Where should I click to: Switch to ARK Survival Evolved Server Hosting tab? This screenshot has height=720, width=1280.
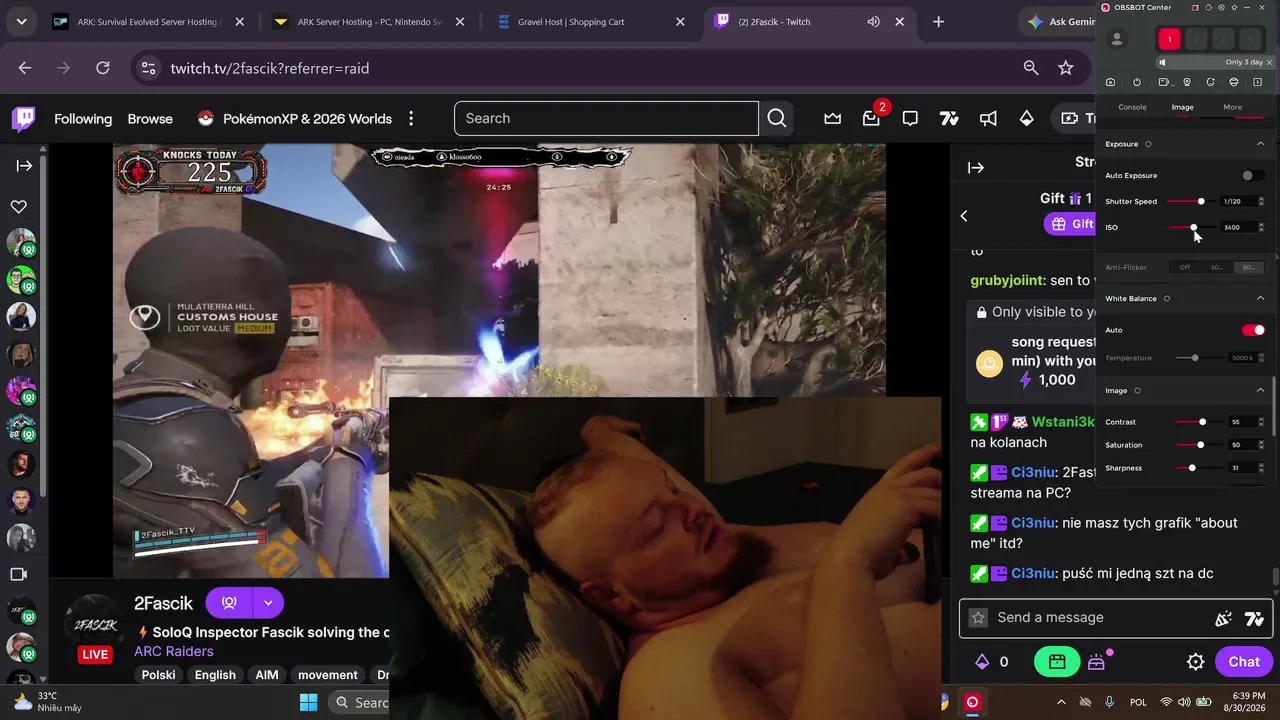coord(148,22)
